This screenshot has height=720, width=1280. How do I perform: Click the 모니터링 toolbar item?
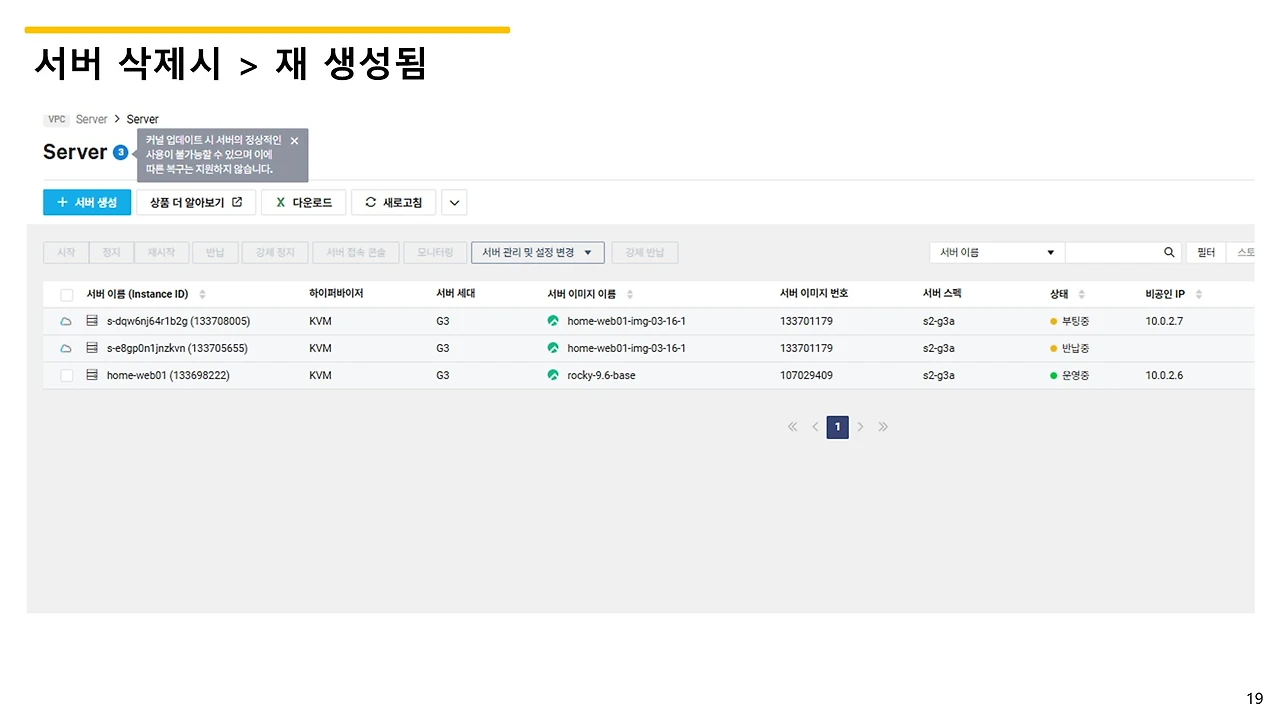click(x=434, y=252)
